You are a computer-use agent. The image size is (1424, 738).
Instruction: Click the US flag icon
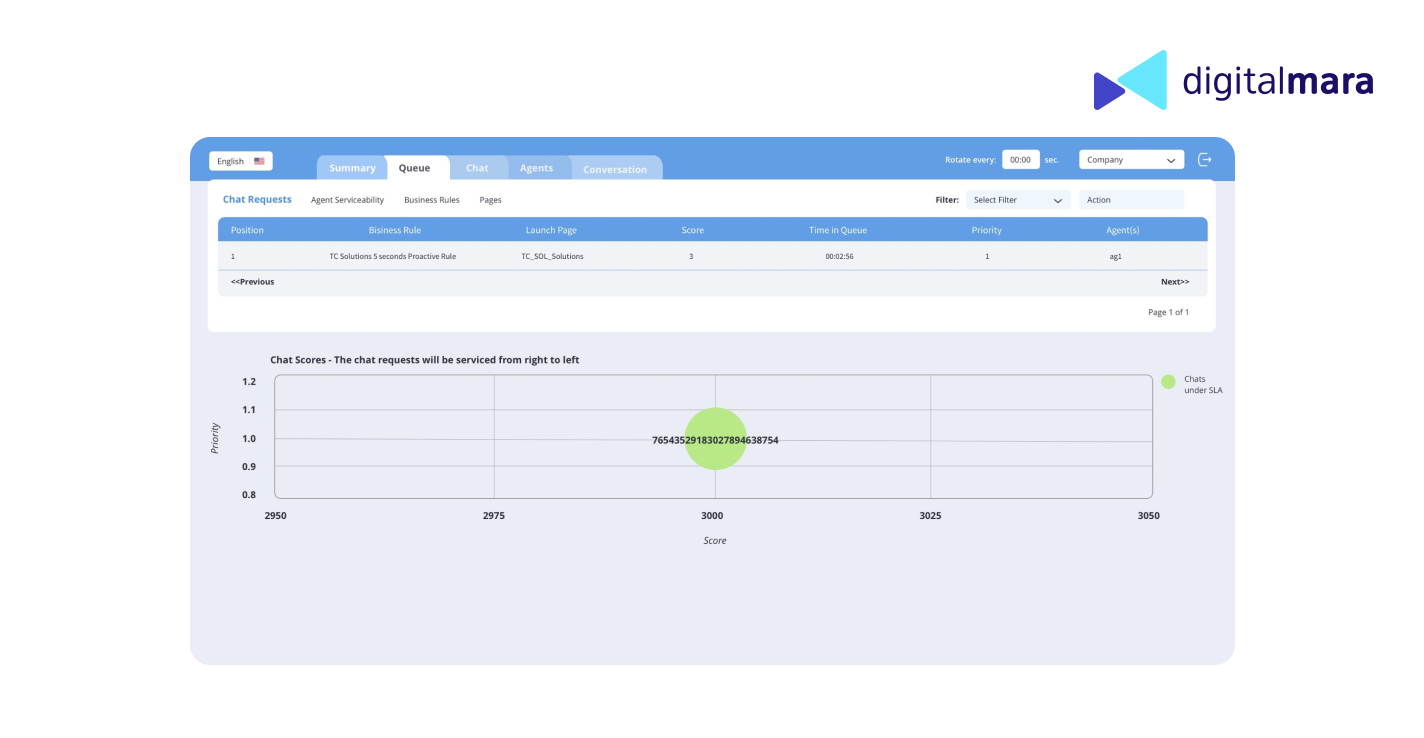tap(259, 161)
